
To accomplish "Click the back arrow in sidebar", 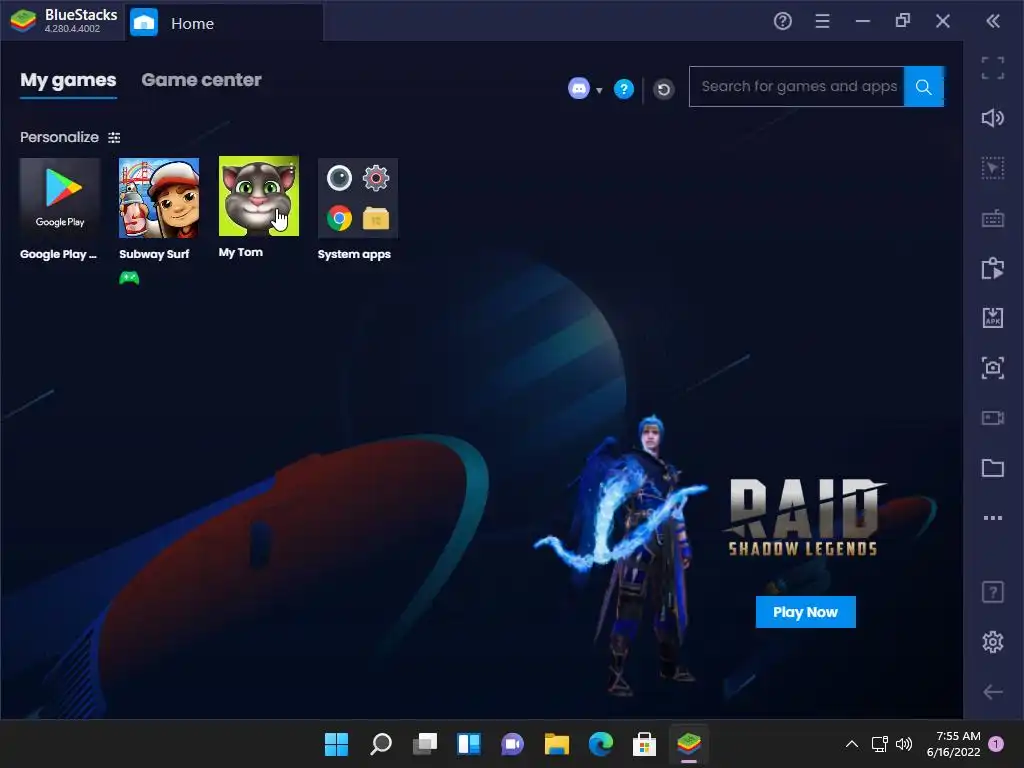I will pos(993,692).
